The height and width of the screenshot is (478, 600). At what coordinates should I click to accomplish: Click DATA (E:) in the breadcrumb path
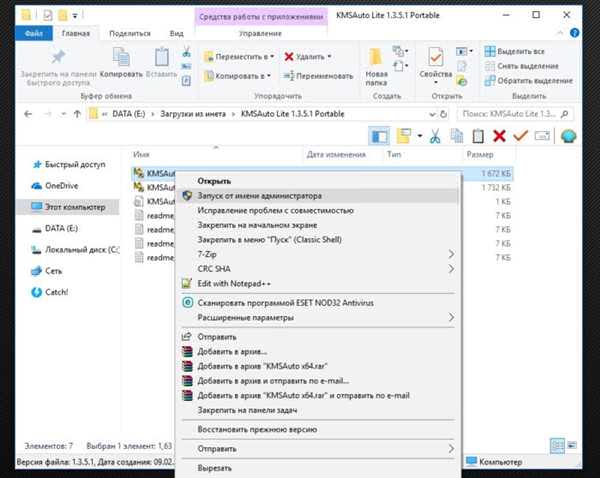pos(129,114)
